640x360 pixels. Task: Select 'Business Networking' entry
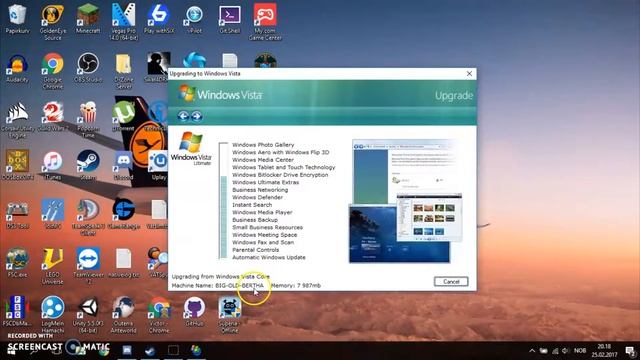coord(260,190)
